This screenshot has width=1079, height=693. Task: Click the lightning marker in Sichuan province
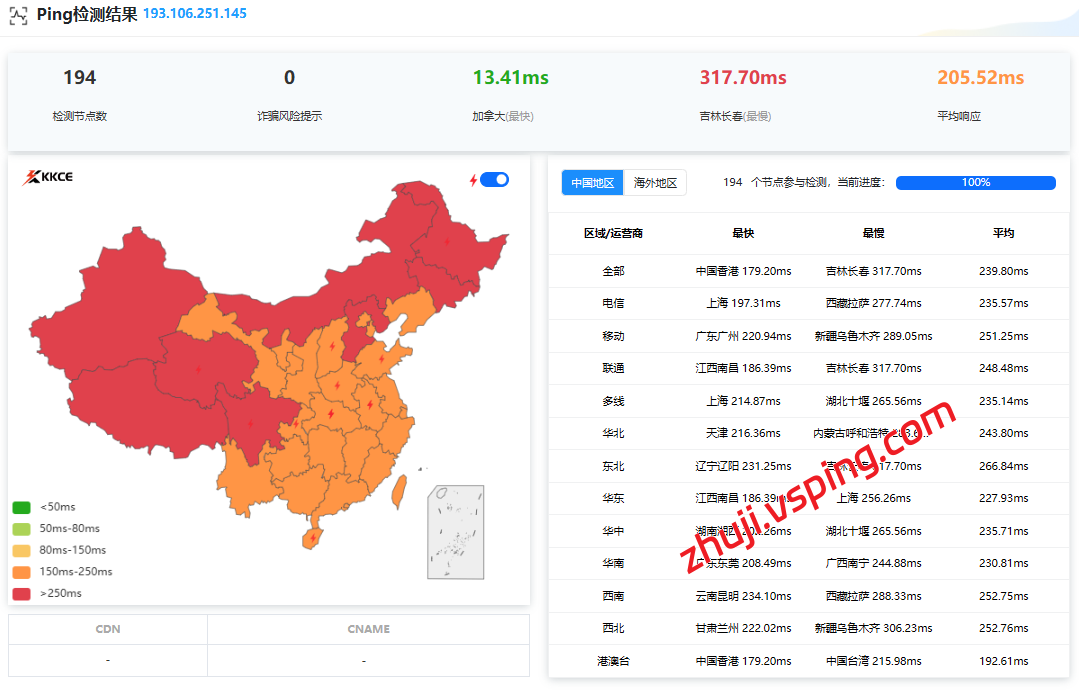tap(249, 423)
